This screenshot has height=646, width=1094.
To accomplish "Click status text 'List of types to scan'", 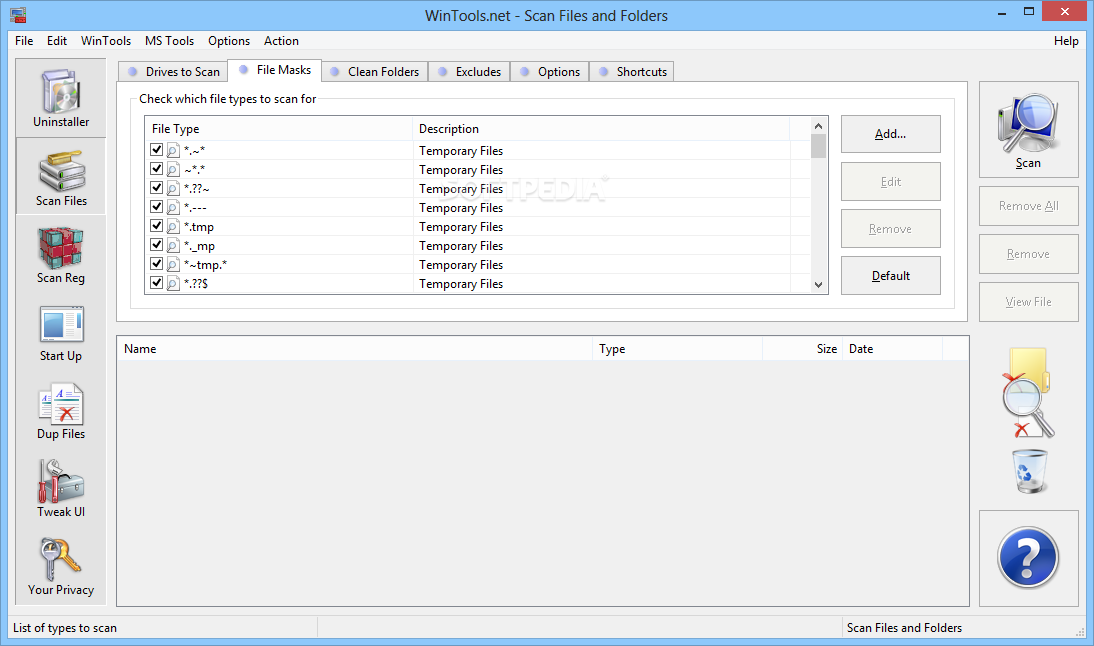I will pyautogui.click(x=65, y=628).
